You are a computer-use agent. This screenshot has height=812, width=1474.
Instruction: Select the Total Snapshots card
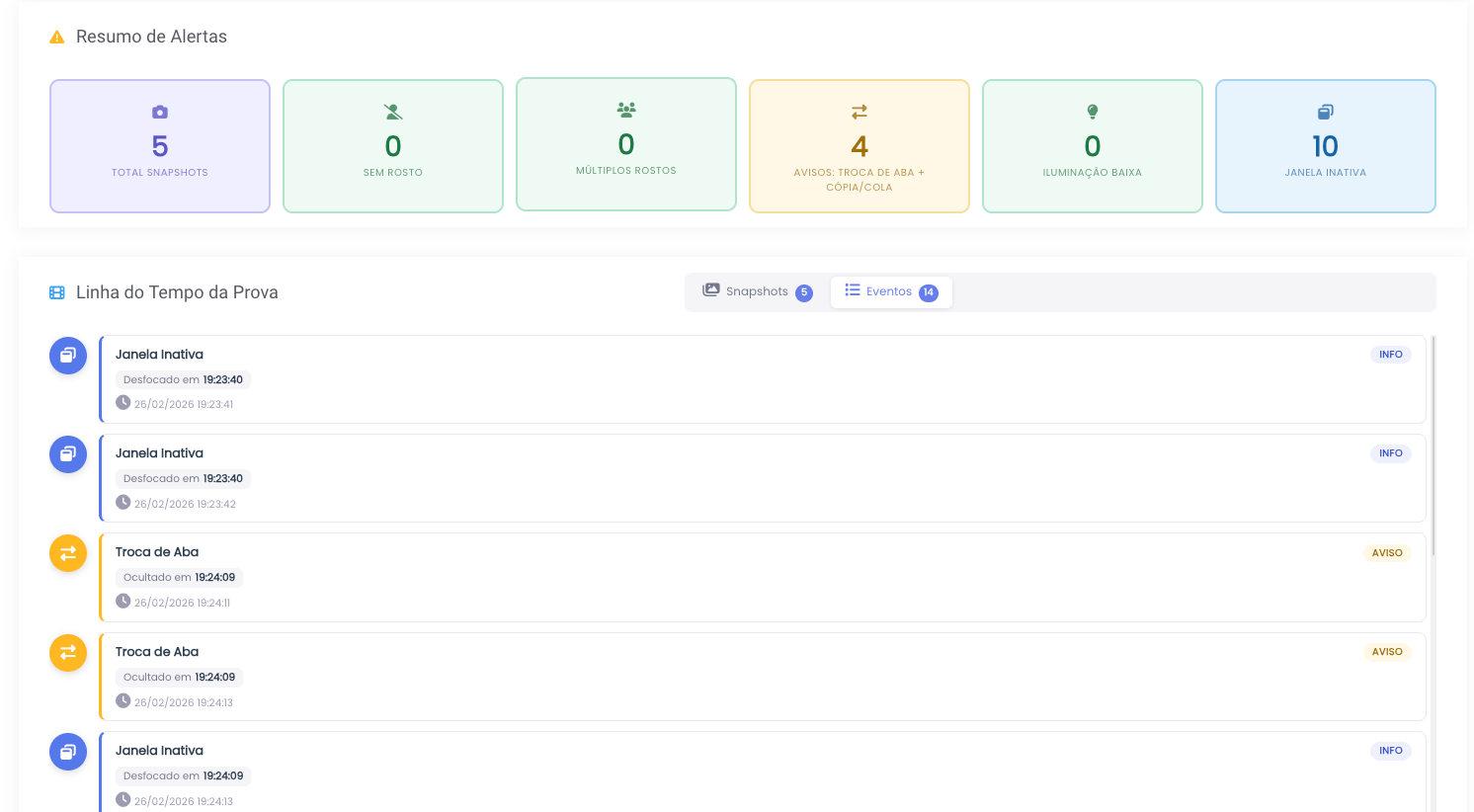tap(160, 146)
